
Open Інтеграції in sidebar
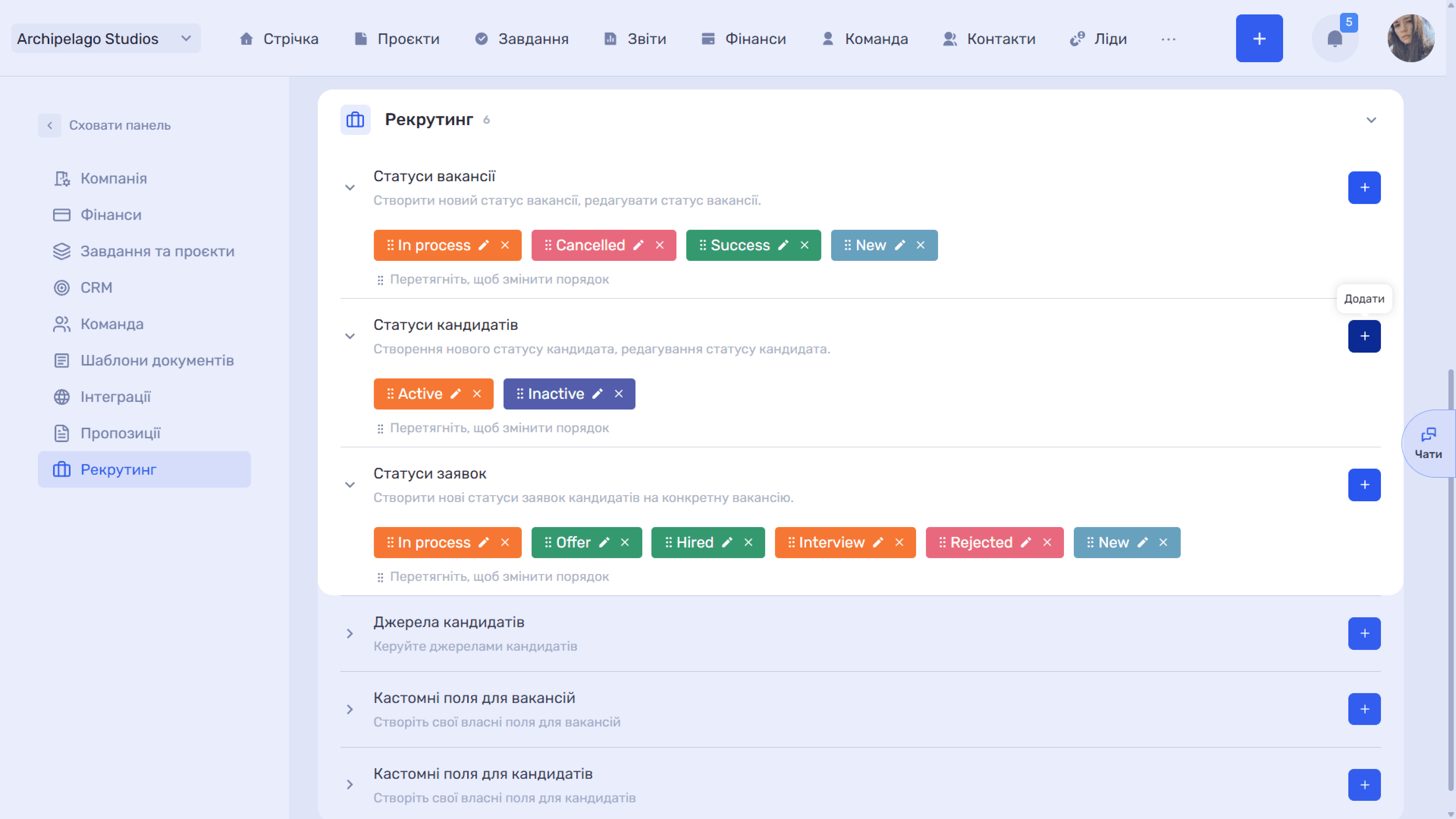coord(144,397)
